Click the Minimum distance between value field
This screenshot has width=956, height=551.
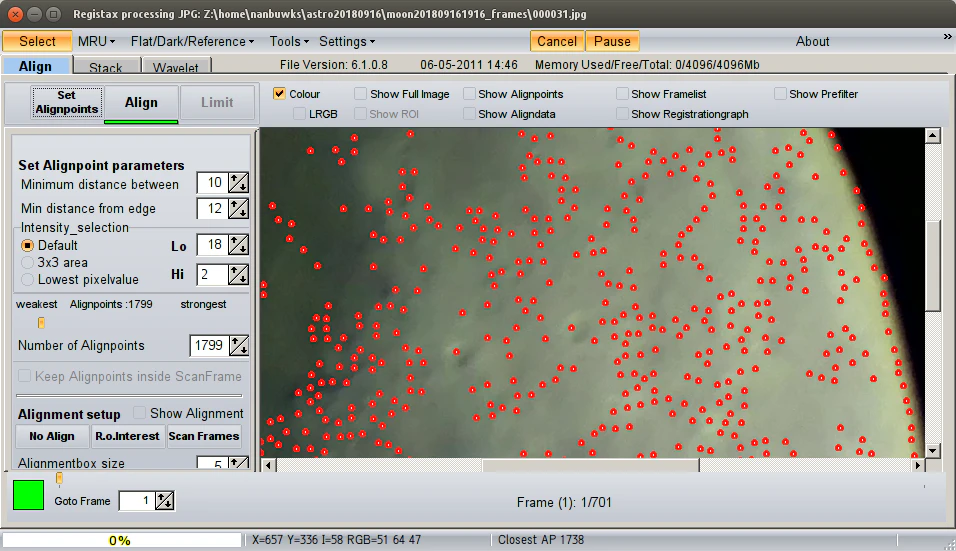(x=212, y=182)
